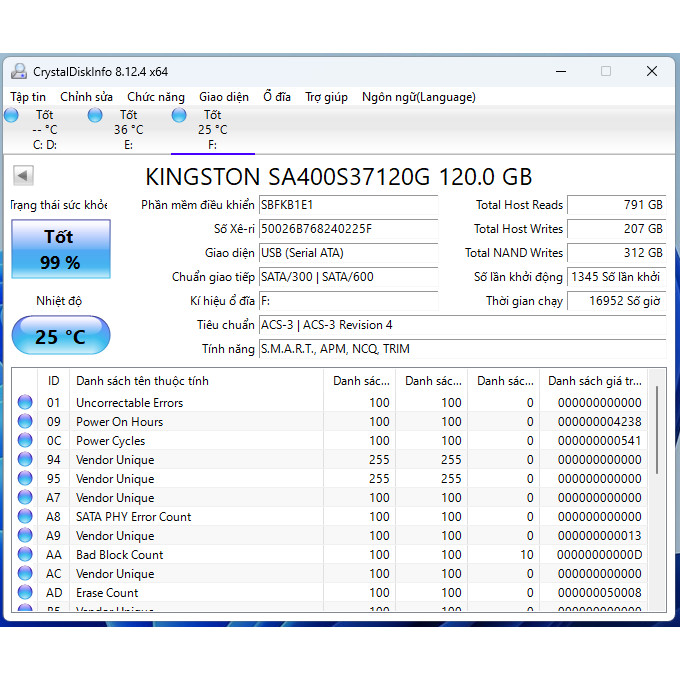Viewport: 680px width, 680px height.
Task: Click the Bad Block Count attribute name
Action: (119, 555)
